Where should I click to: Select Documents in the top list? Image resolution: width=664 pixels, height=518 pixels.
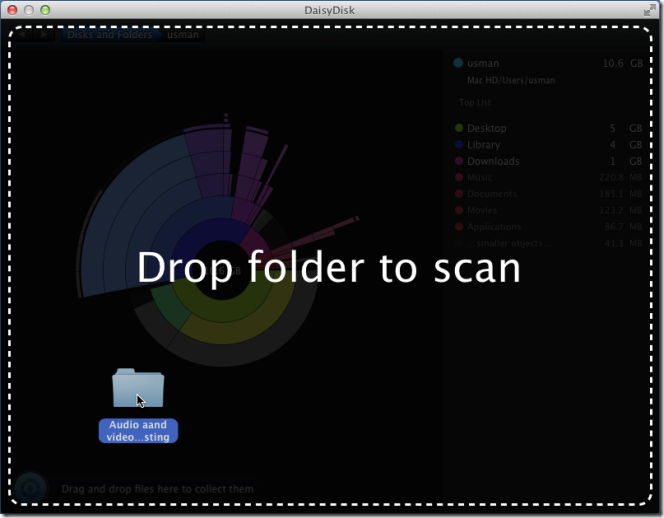pos(548,194)
